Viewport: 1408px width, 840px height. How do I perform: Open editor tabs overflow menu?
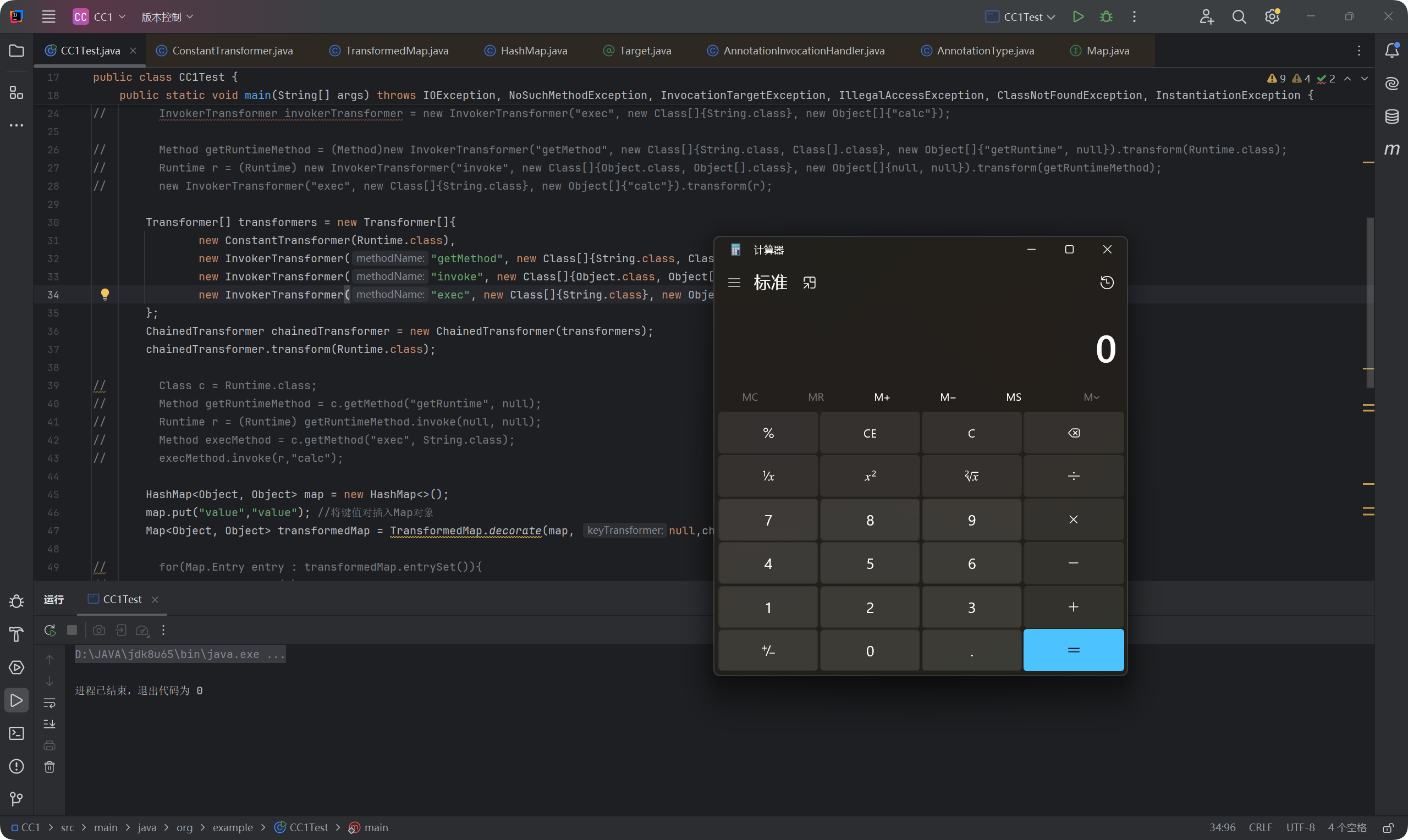pyautogui.click(x=1359, y=51)
